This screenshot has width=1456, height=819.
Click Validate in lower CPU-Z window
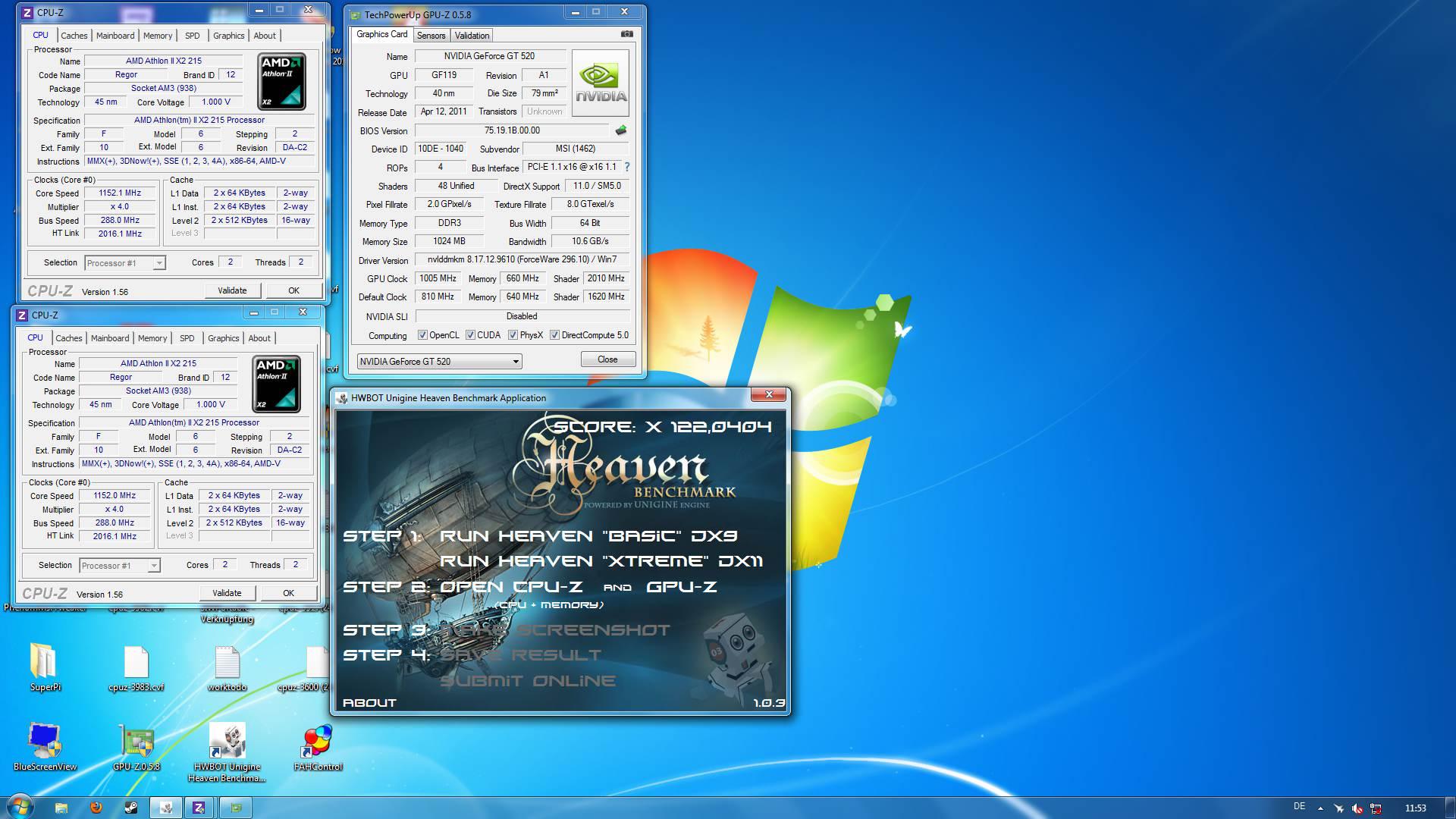point(227,593)
